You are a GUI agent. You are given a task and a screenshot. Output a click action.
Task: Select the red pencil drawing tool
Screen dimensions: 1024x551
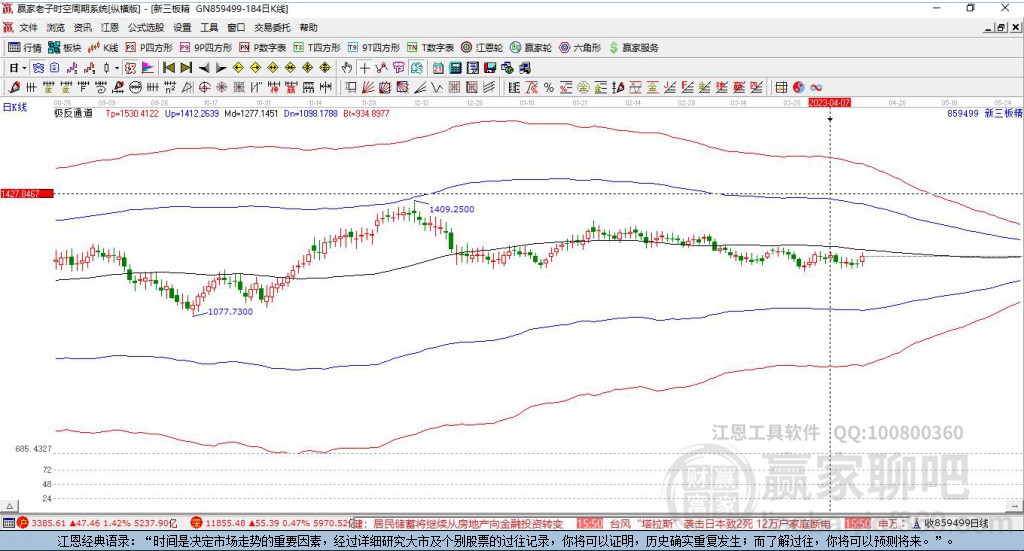tap(14, 87)
